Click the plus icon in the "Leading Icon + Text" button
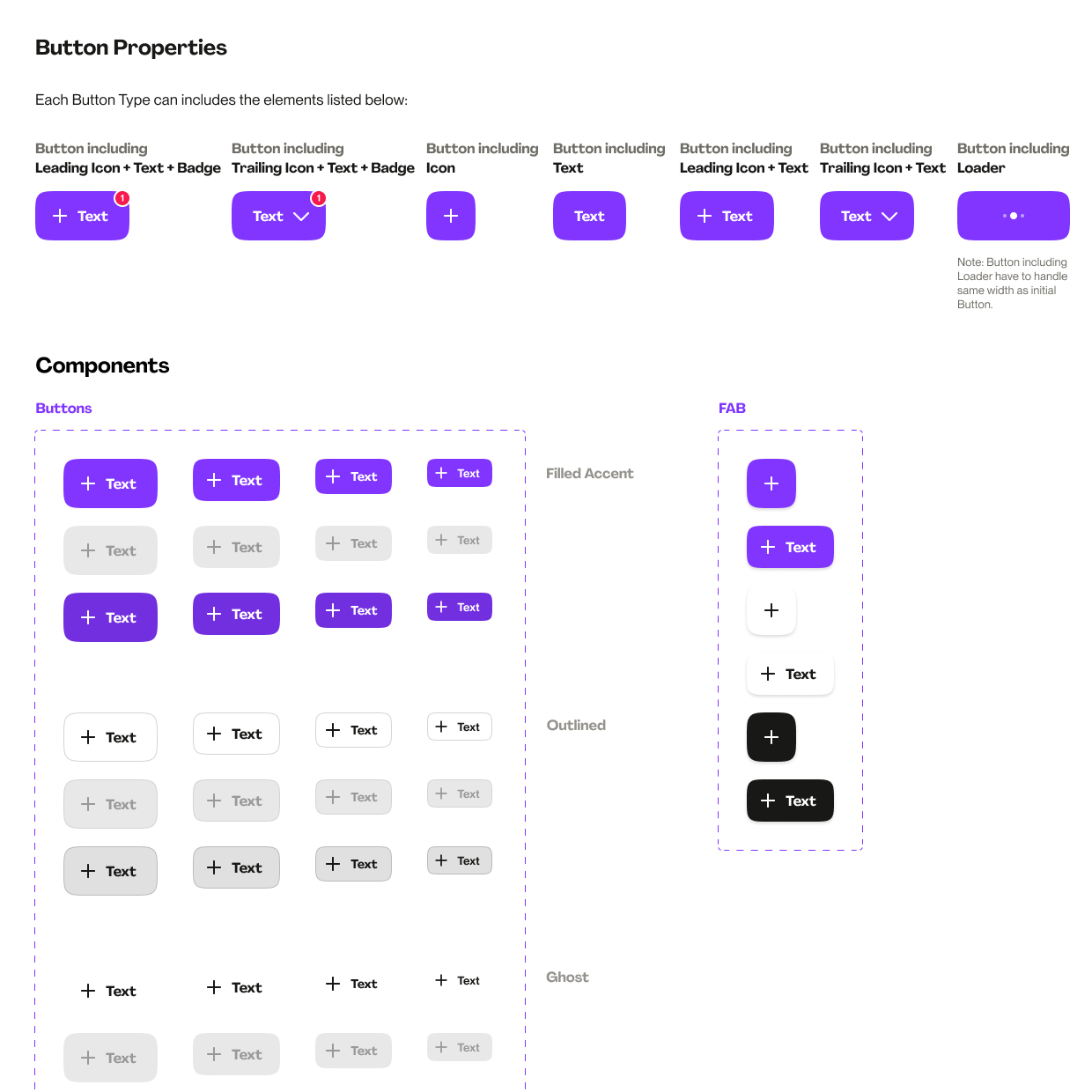The height and width of the screenshot is (1092, 1092). pyautogui.click(x=705, y=216)
